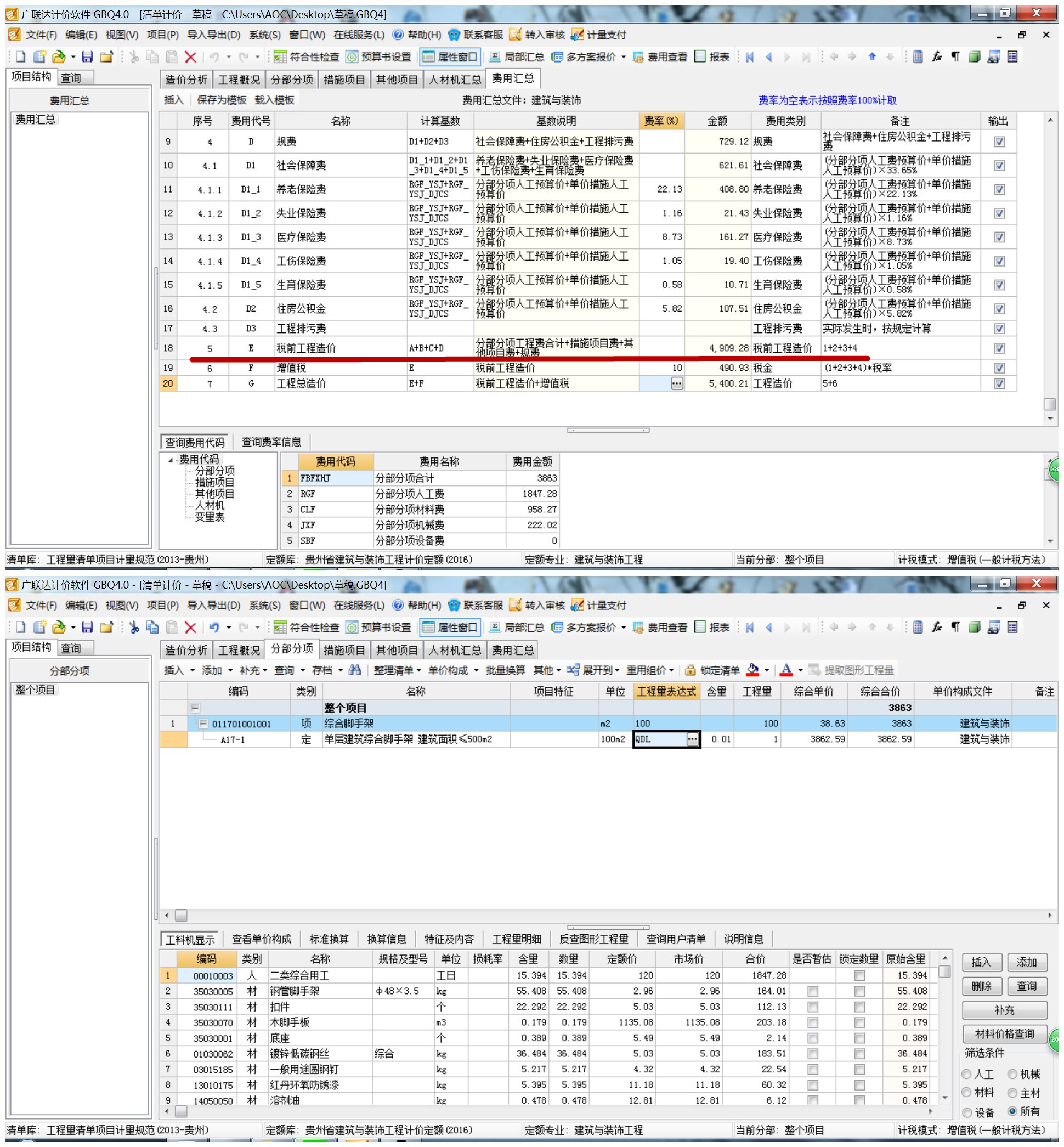Click 局部汇总 in the 费用汇总 window toolbar
1064x1147 pixels.
517,56
